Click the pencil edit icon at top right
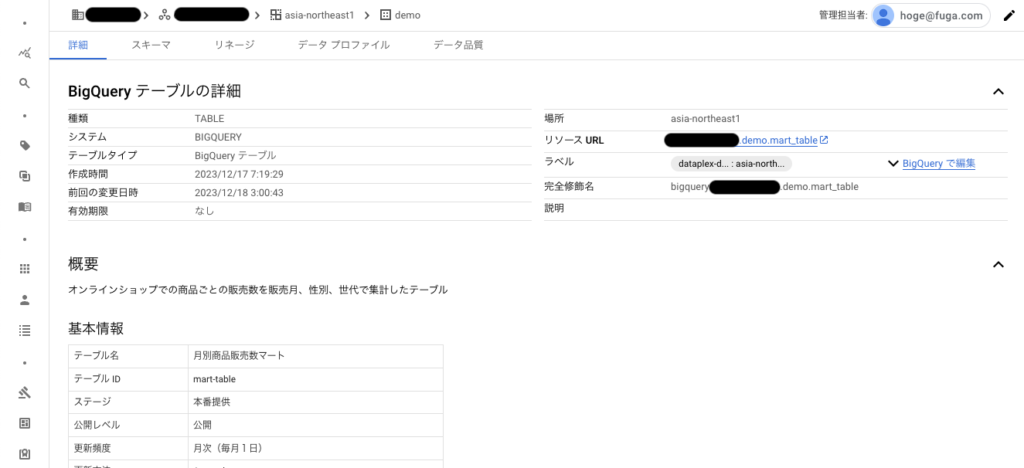 click(x=1009, y=16)
